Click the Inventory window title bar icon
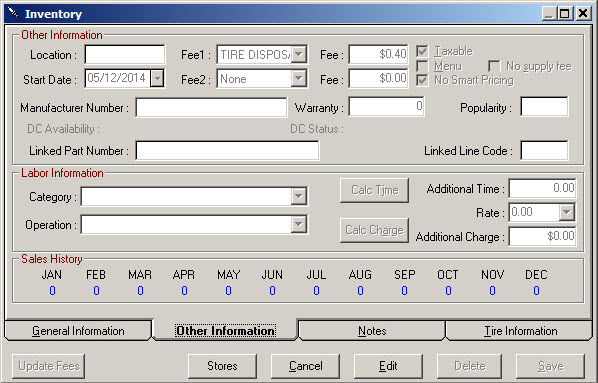The width and height of the screenshot is (598, 383). tap(13, 13)
